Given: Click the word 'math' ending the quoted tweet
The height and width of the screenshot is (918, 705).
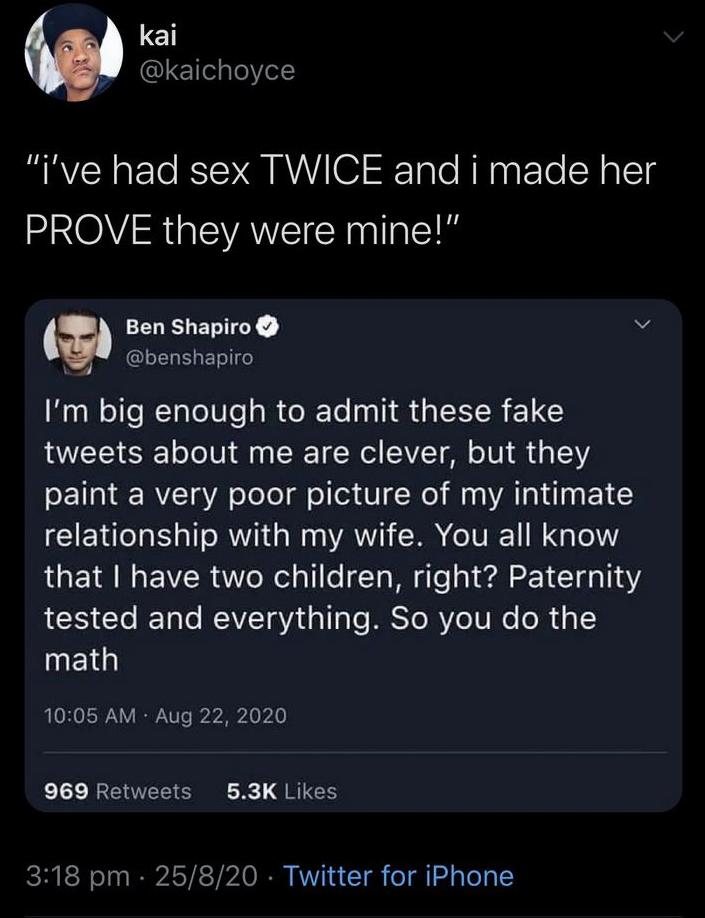Looking at the screenshot, I should [81, 661].
